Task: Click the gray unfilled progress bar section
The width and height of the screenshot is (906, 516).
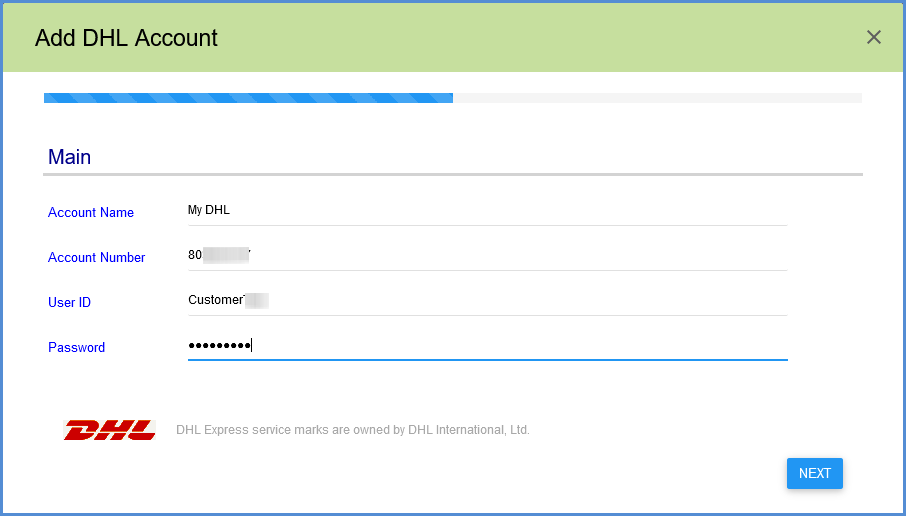Action: click(x=658, y=98)
